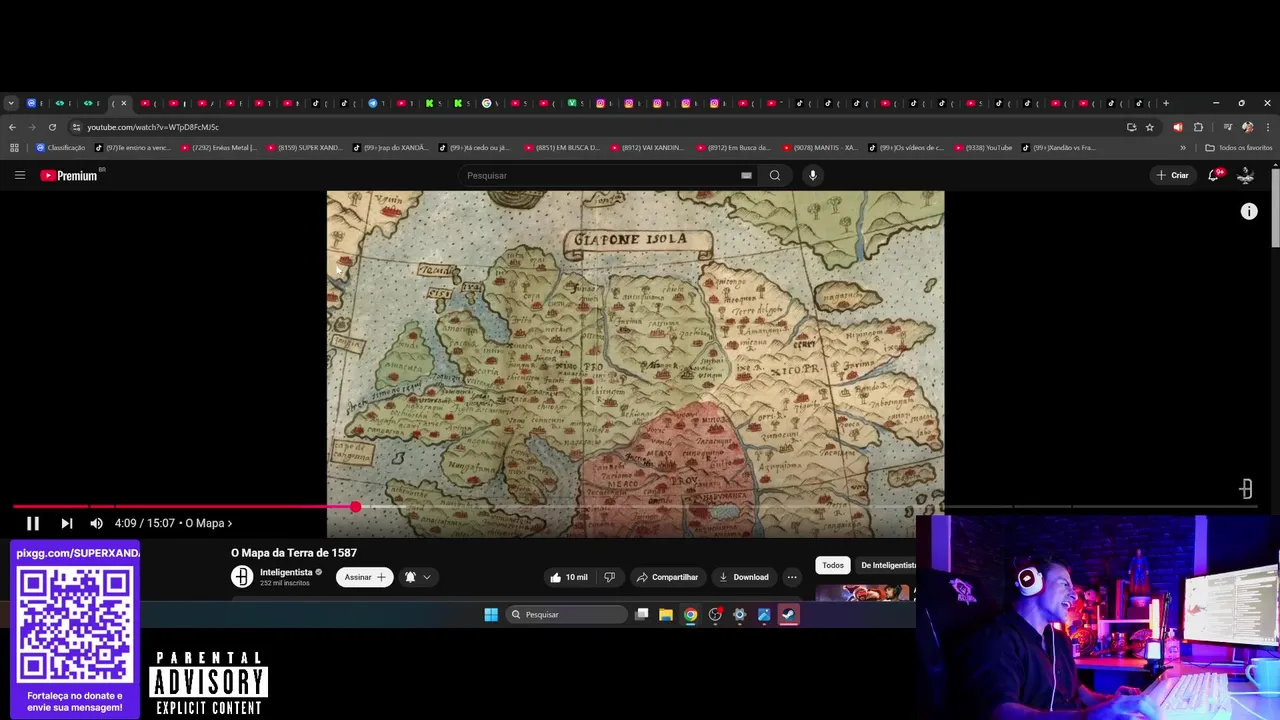
Task: Go to YouTube Premium home logo
Action: (69, 175)
